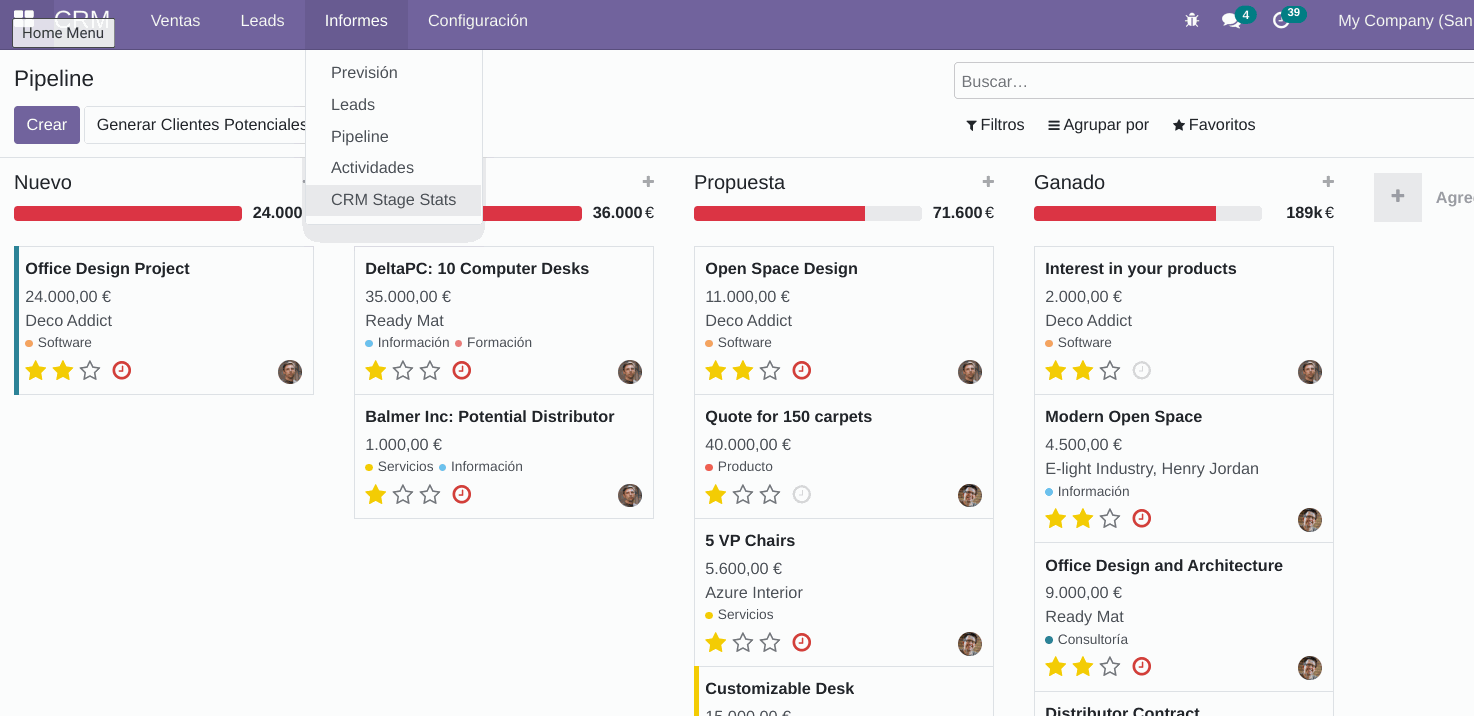The image size is (1474, 716).
Task: Open the Agrupar por dropdown
Action: (x=1098, y=125)
